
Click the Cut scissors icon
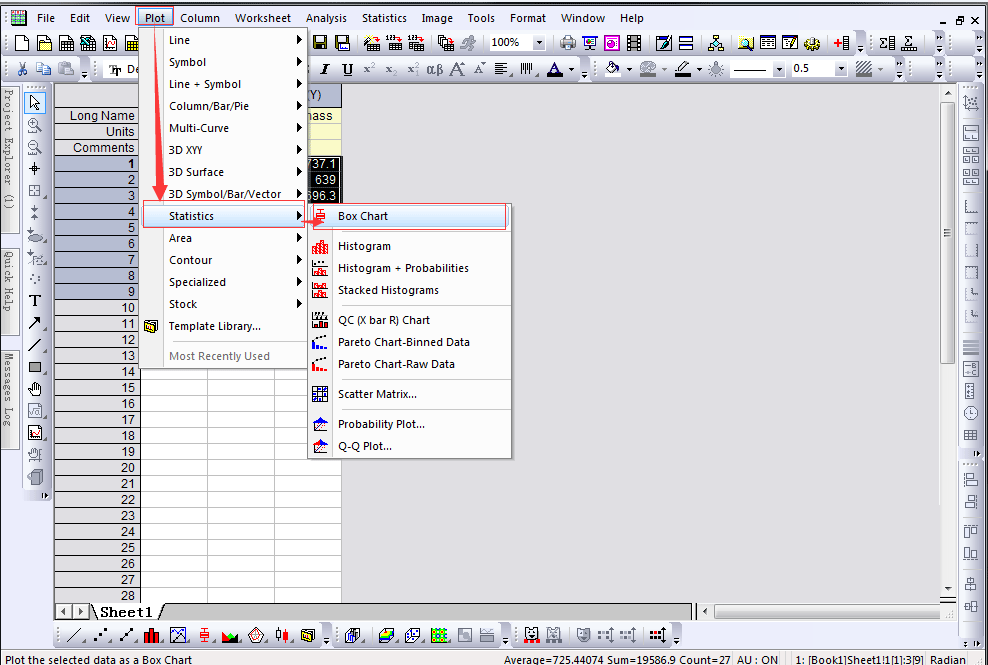click(23, 69)
